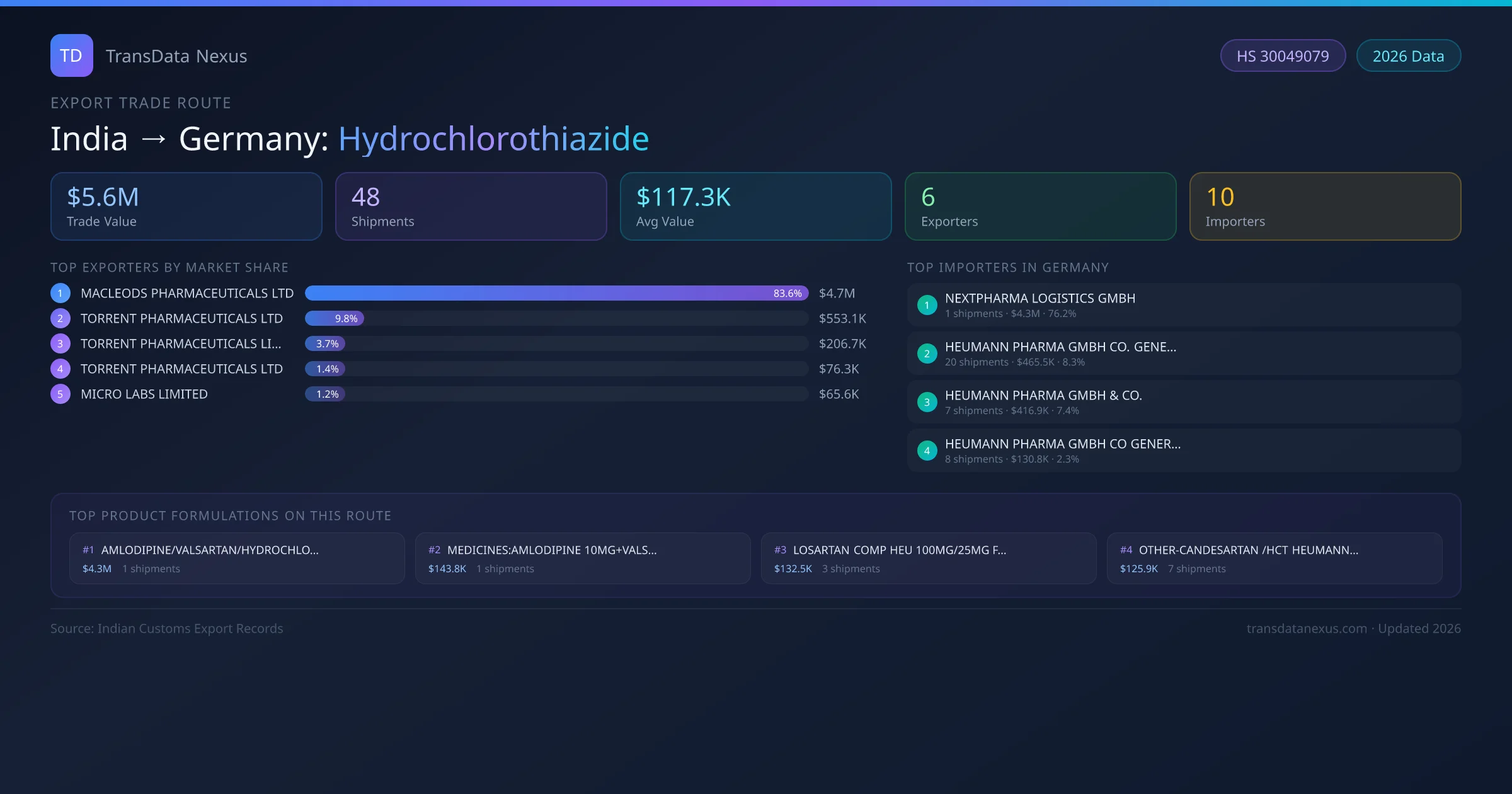
Task: Click the rank 3 badge beside HEUMANN PHARMA GMBH & CO.
Action: coord(927,402)
